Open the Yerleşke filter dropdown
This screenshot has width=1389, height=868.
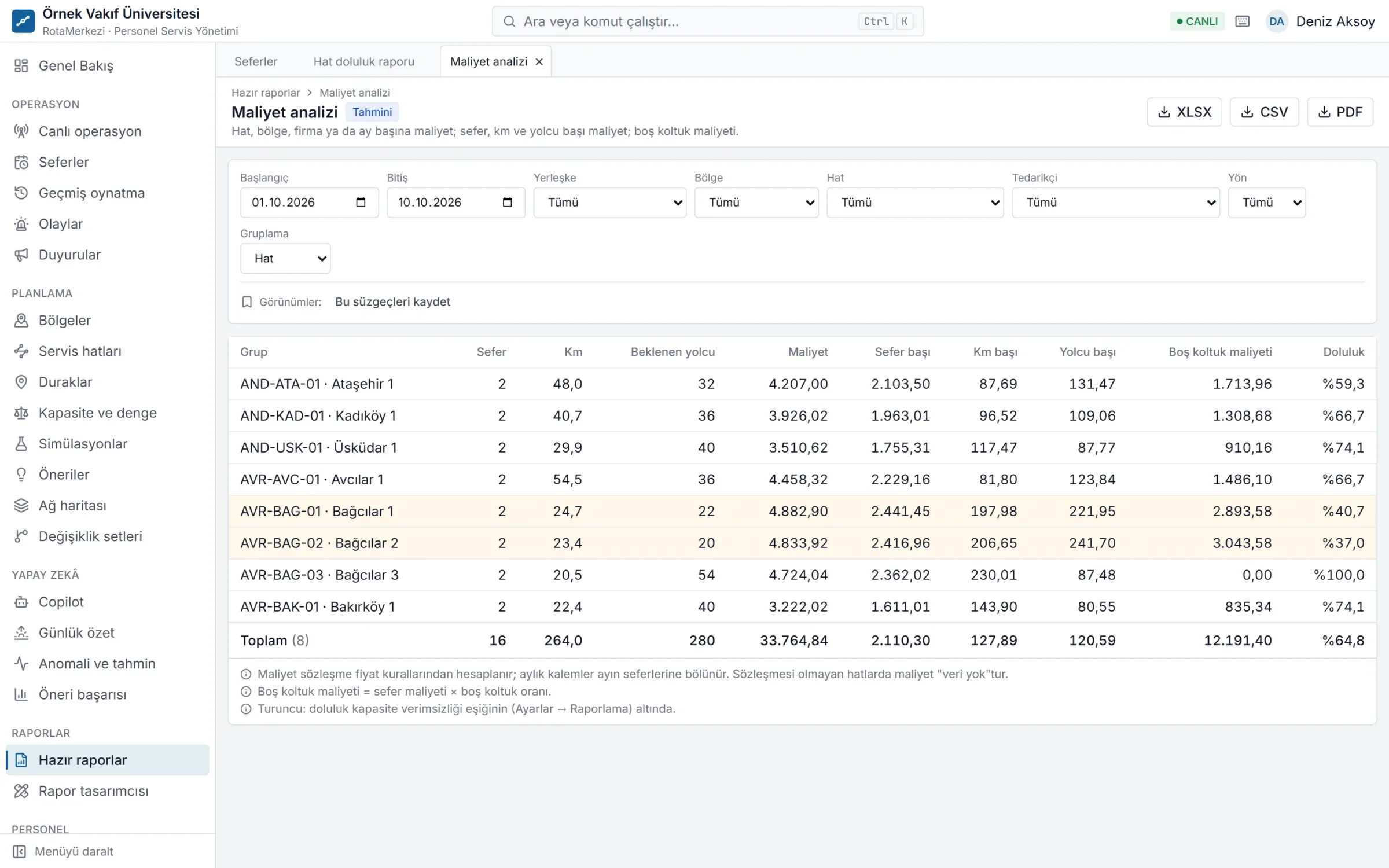609,203
